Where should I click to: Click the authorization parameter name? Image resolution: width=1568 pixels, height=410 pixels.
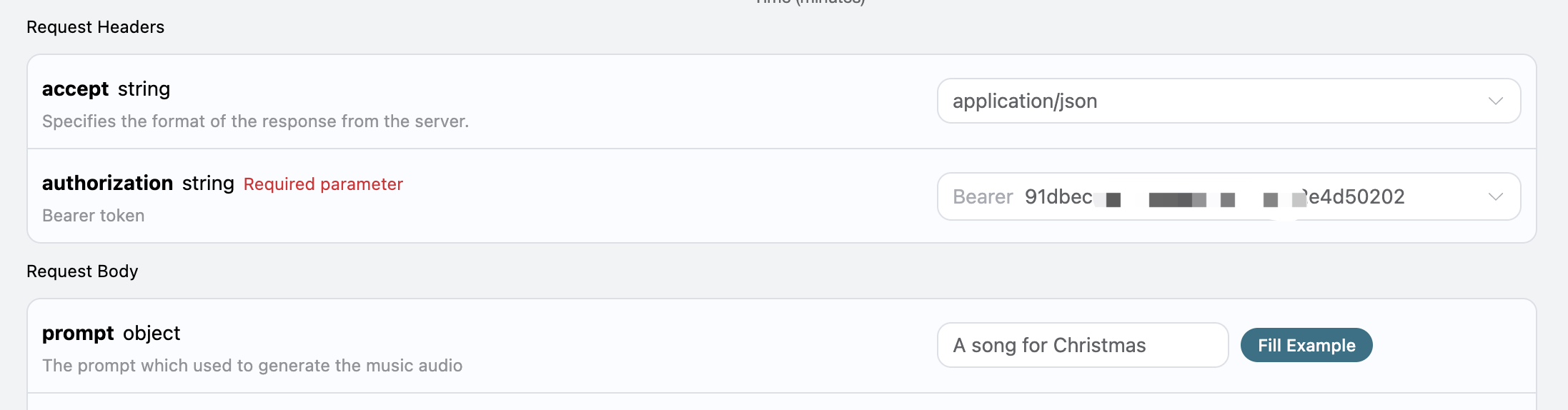[107, 184]
